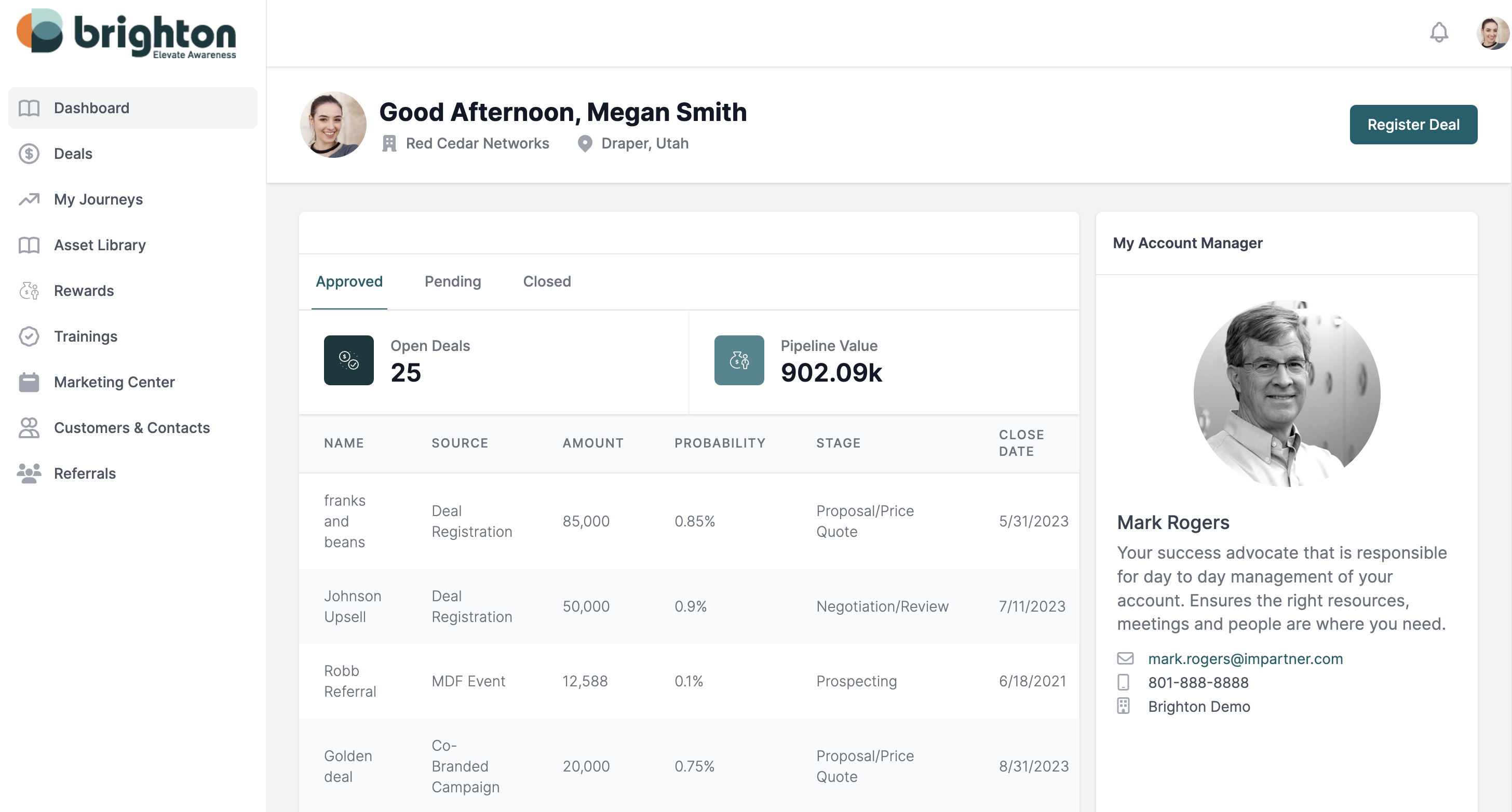The width and height of the screenshot is (1512, 812).
Task: Email Mark Rogers via the link
Action: point(1245,658)
